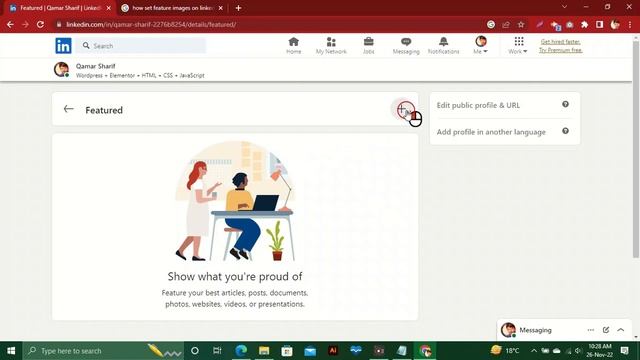Click the Qamar Sharif profile photo in the header
This screenshot has width=640, height=360.
click(x=62, y=69)
